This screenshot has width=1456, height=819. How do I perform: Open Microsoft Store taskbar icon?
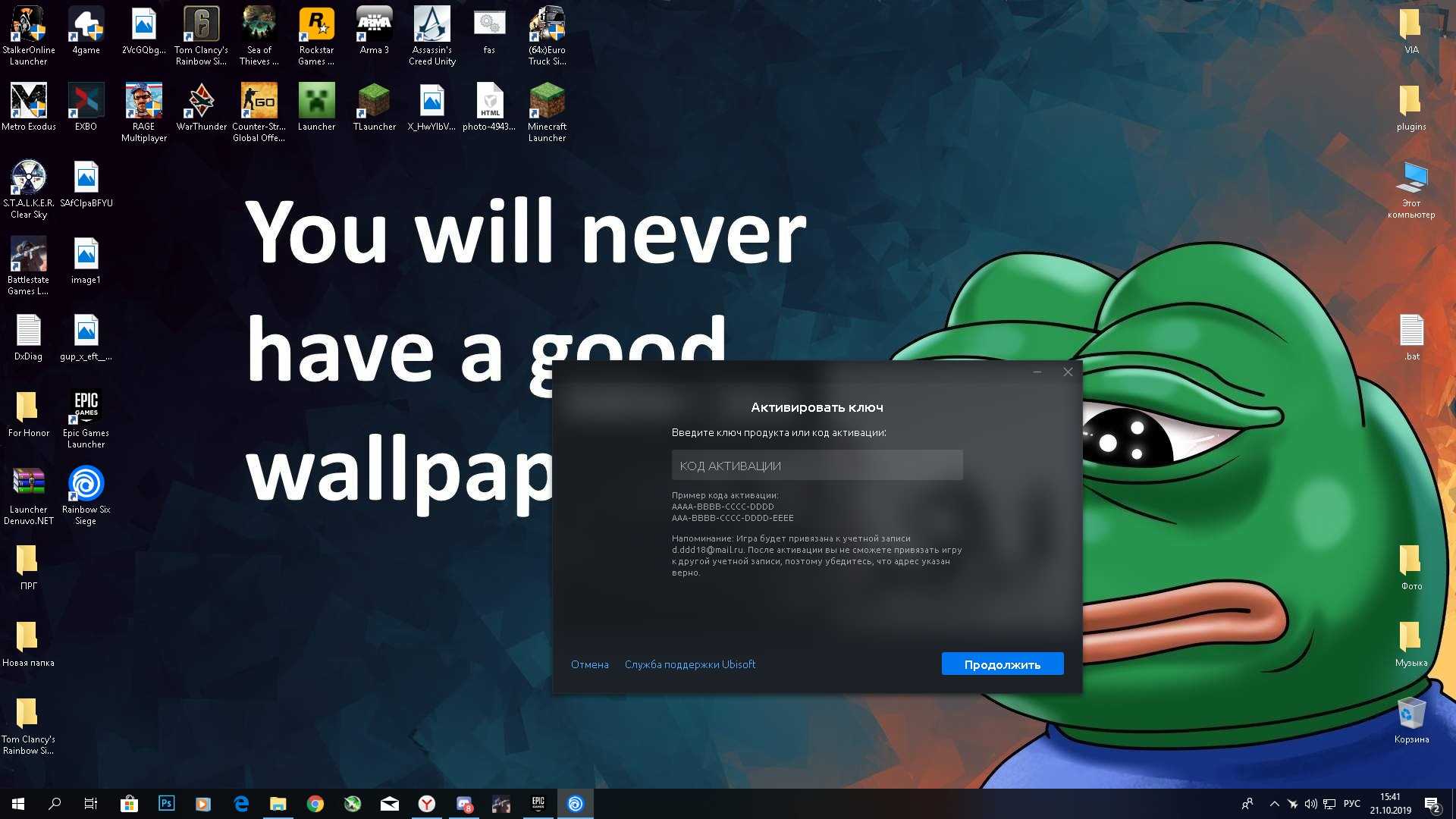(x=130, y=804)
